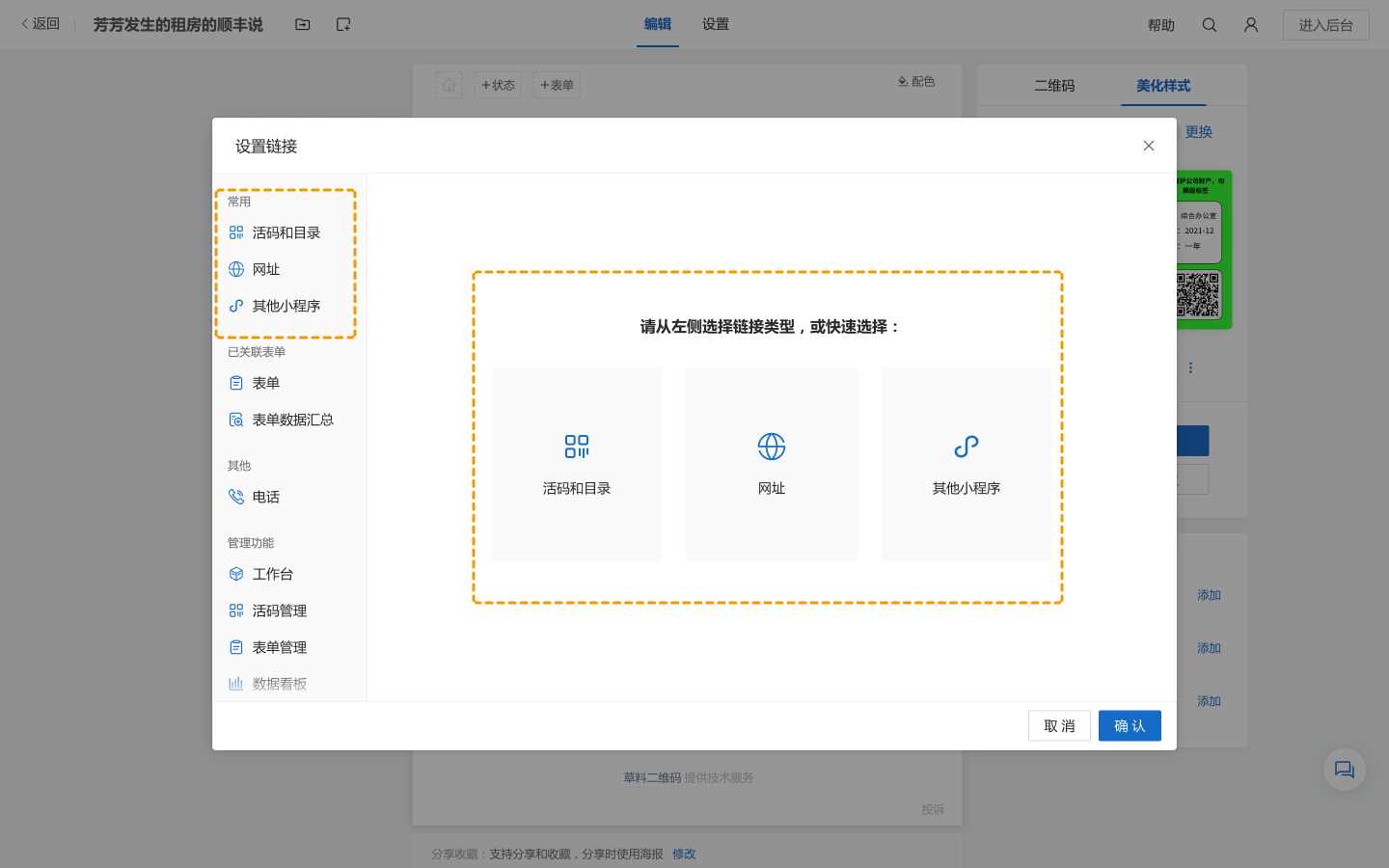Click the 活码和目录 quick-select card
The image size is (1389, 868).
coord(577,464)
